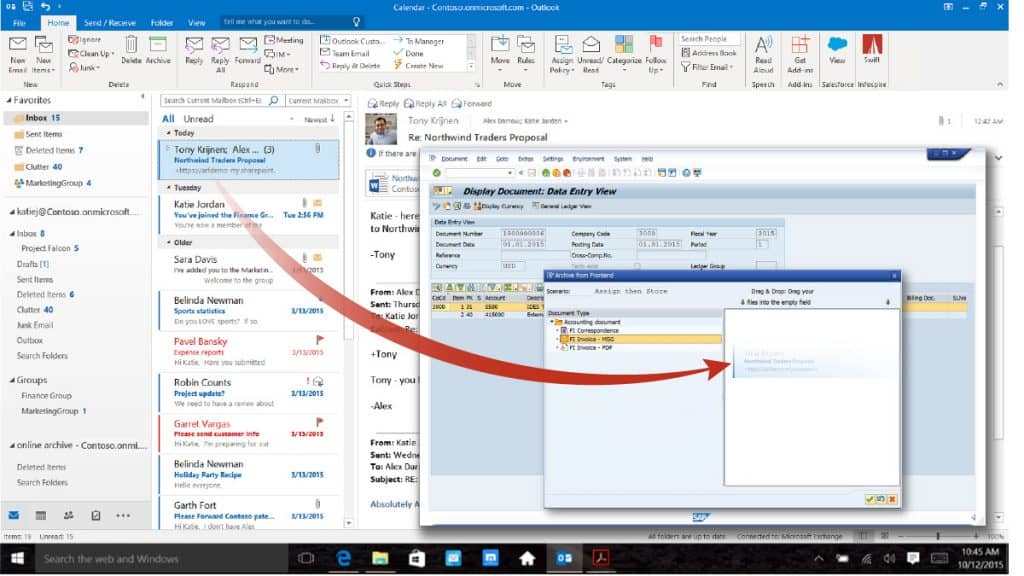Open the People icon in the navigation bar
The image size is (1024, 576).
(x=69, y=515)
